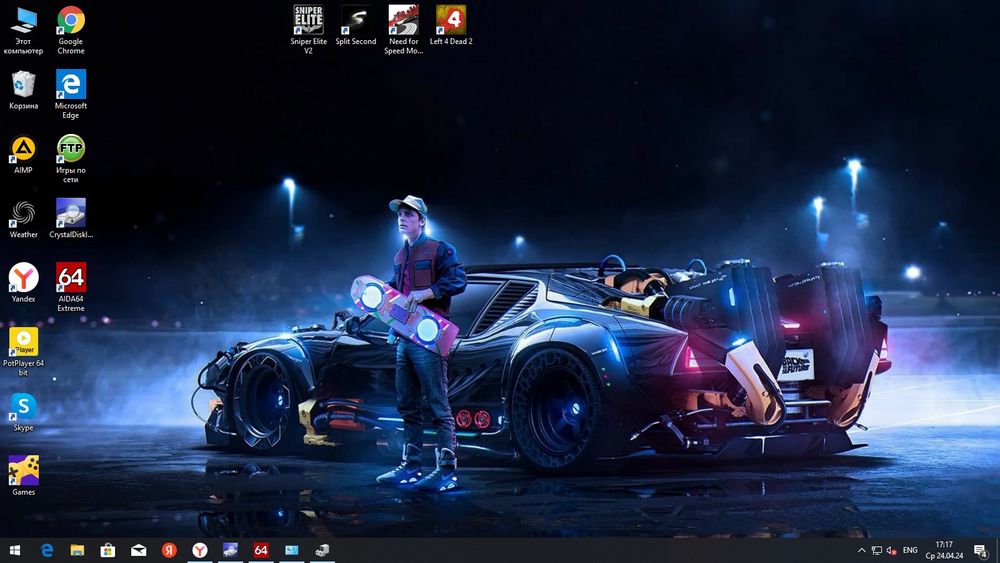Open the clock showing 17:17
The height and width of the screenshot is (563, 1000).
pyautogui.click(x=945, y=550)
